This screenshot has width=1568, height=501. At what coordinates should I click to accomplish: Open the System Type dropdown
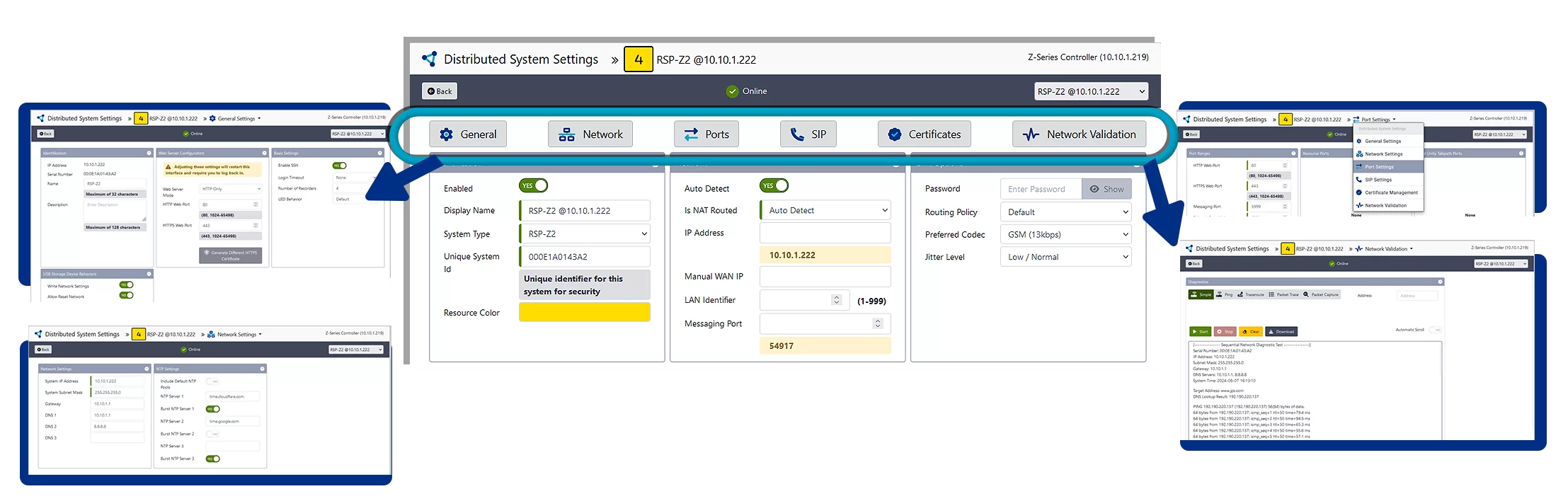(585, 234)
